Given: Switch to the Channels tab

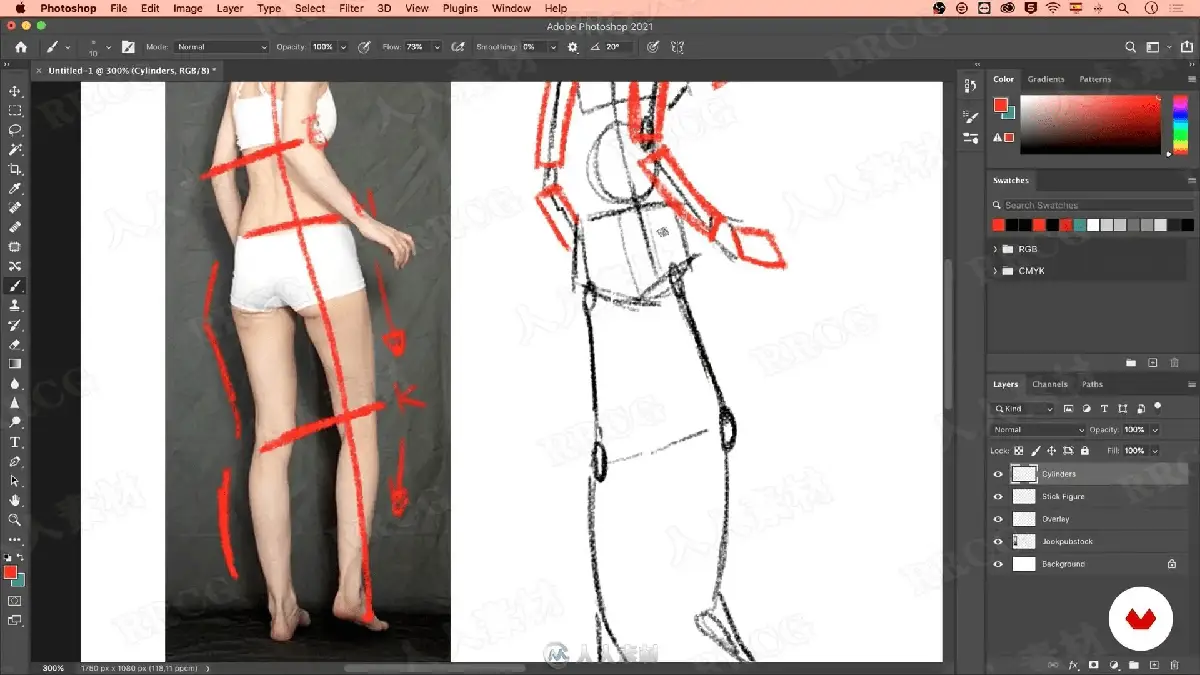Looking at the screenshot, I should (1050, 384).
